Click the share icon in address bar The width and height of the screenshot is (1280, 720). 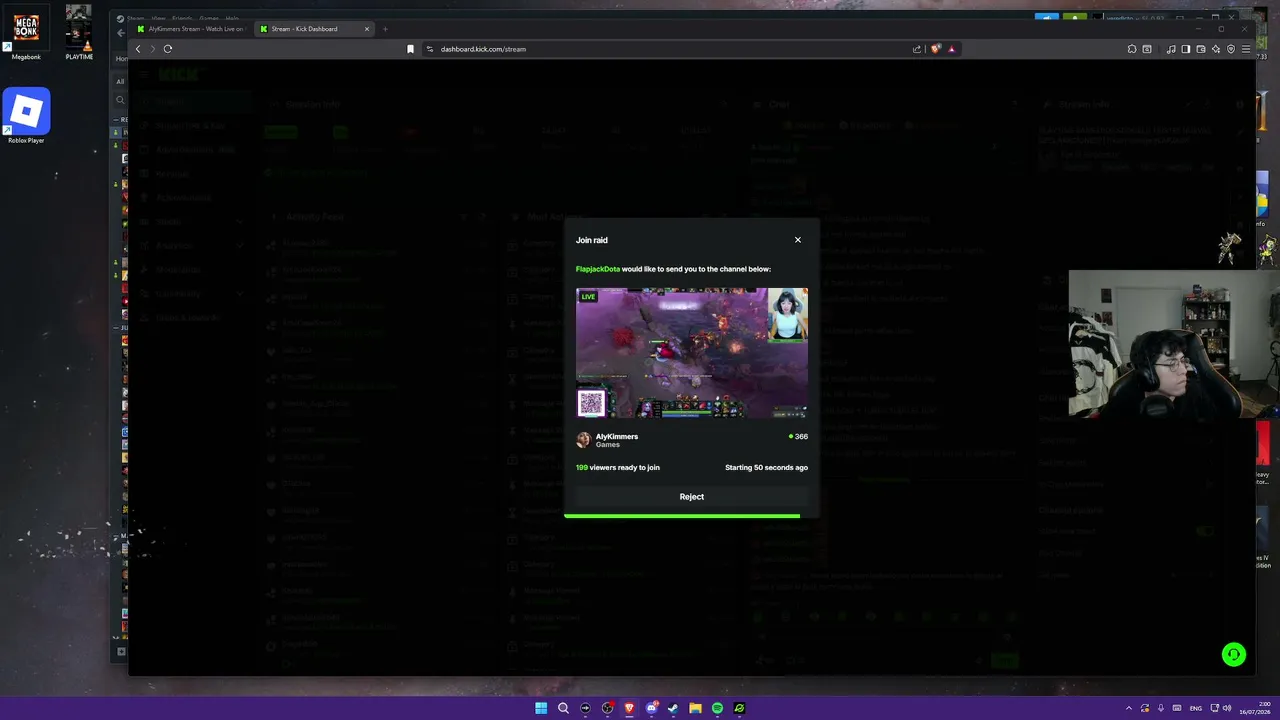tap(917, 49)
